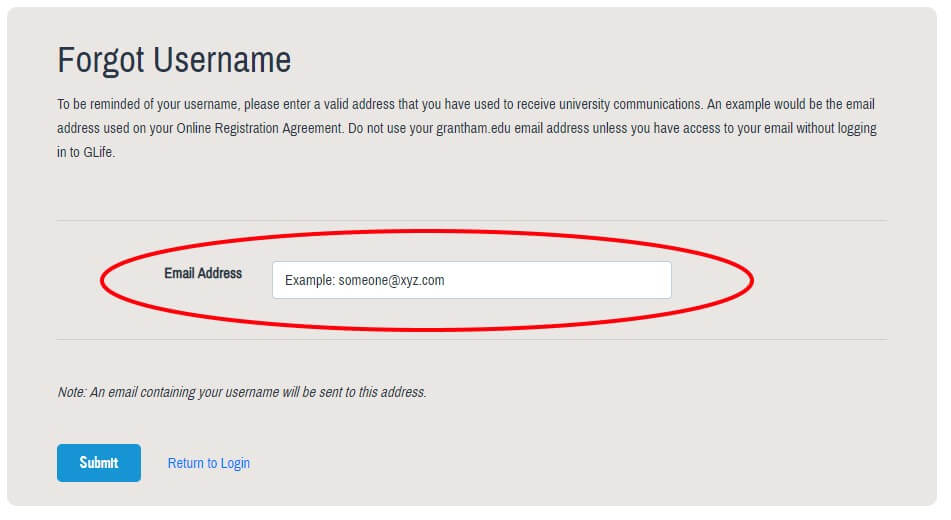Image resolution: width=951 pixels, height=520 pixels.
Task: Click the "someone@xyz.com" placeholder text
Action: (391, 280)
